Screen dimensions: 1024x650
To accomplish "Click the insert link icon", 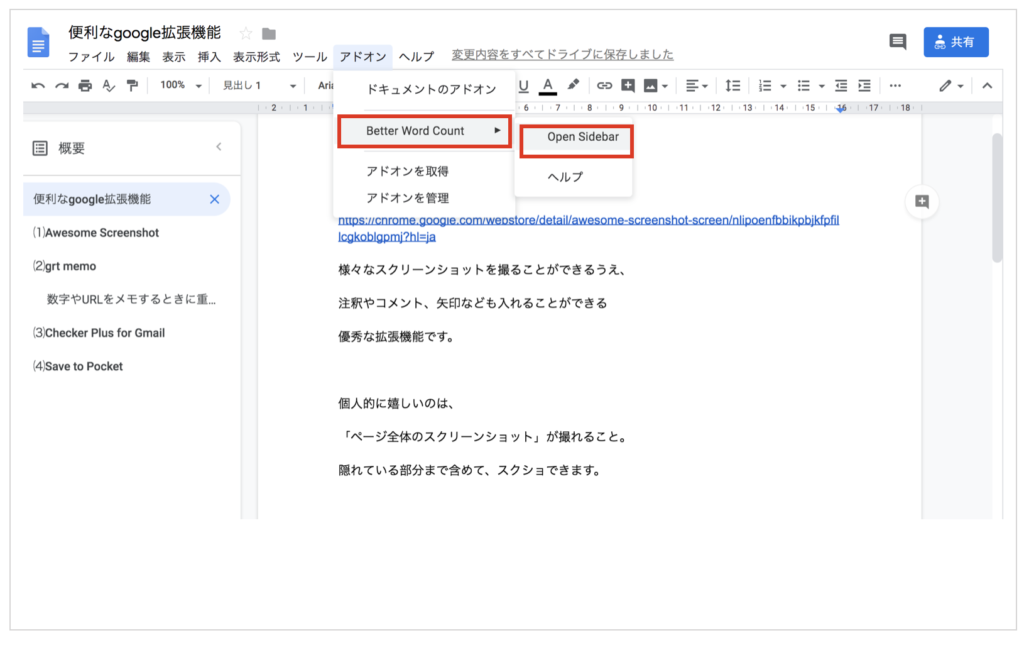I will click(604, 86).
